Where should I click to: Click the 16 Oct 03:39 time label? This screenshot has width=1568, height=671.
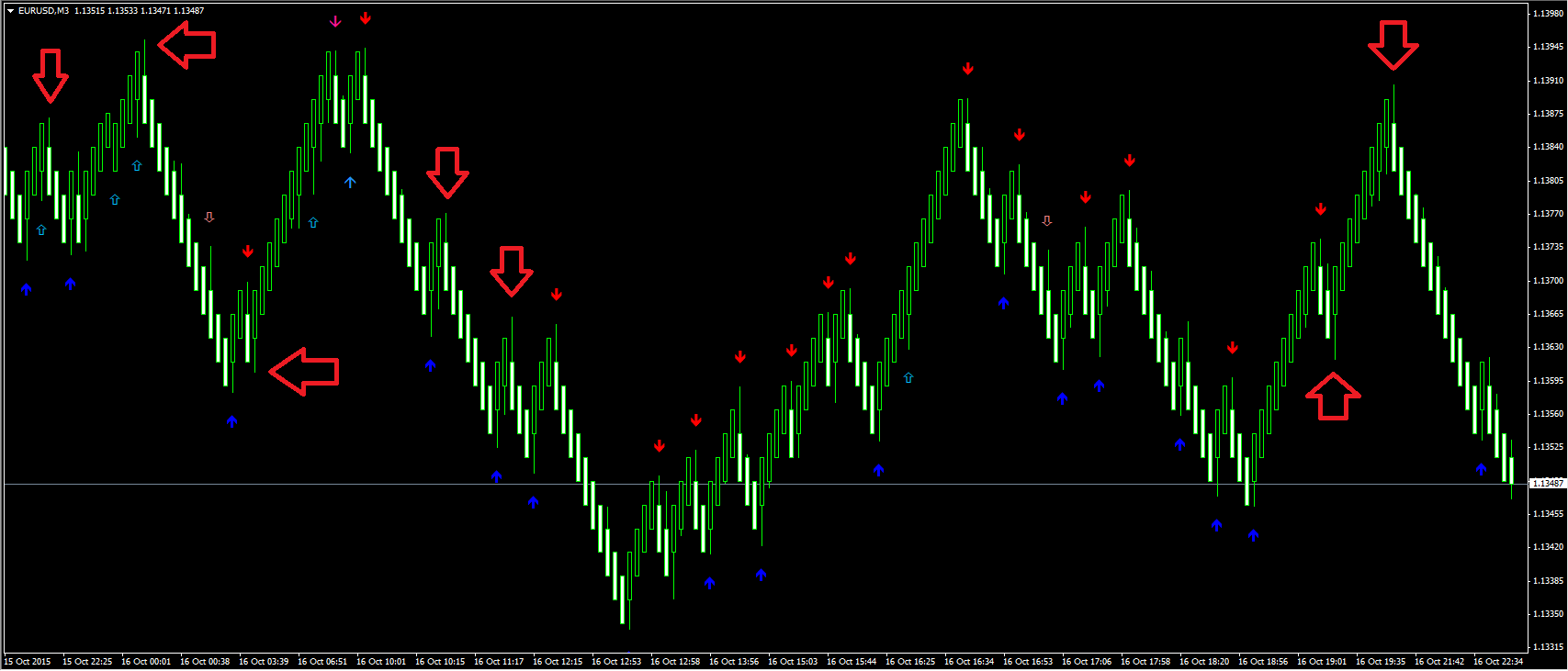click(x=264, y=662)
